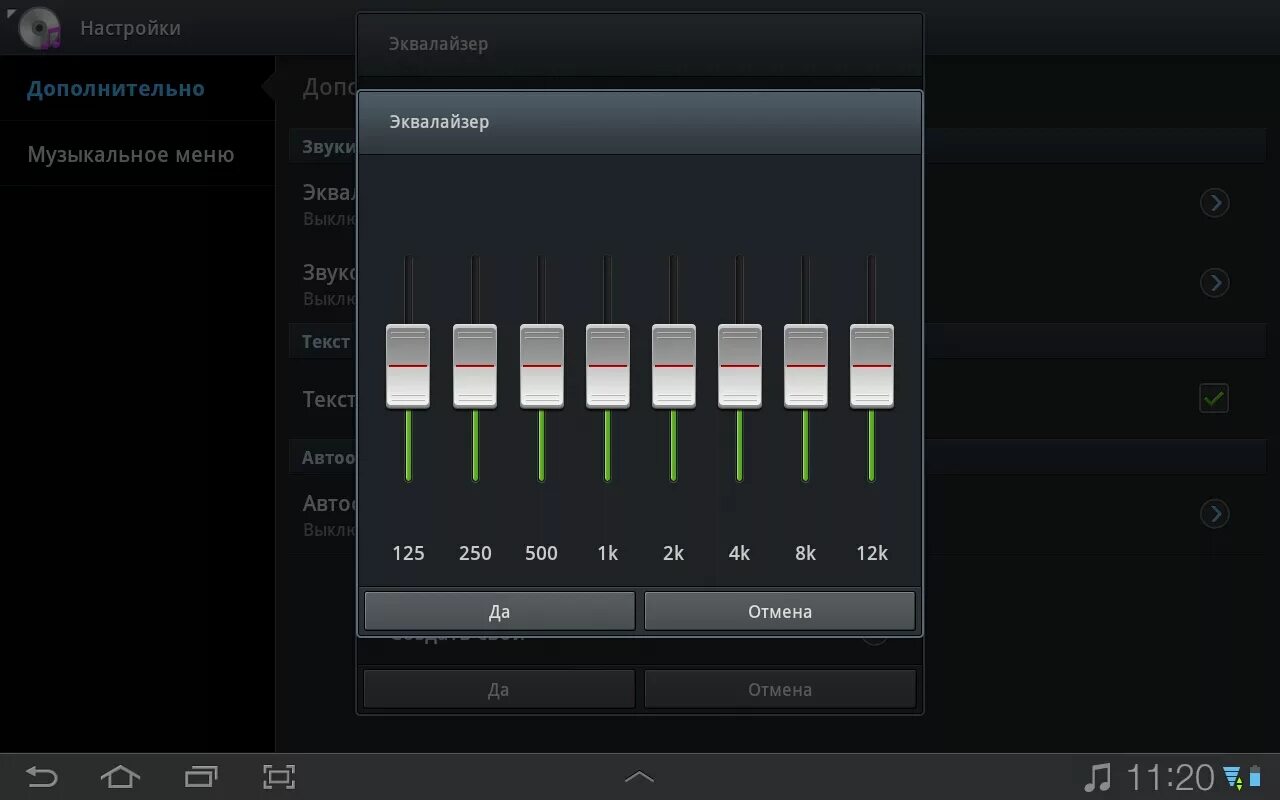This screenshot has height=800, width=1280.
Task: Expand the sound effects row chevron
Action: click(1214, 283)
